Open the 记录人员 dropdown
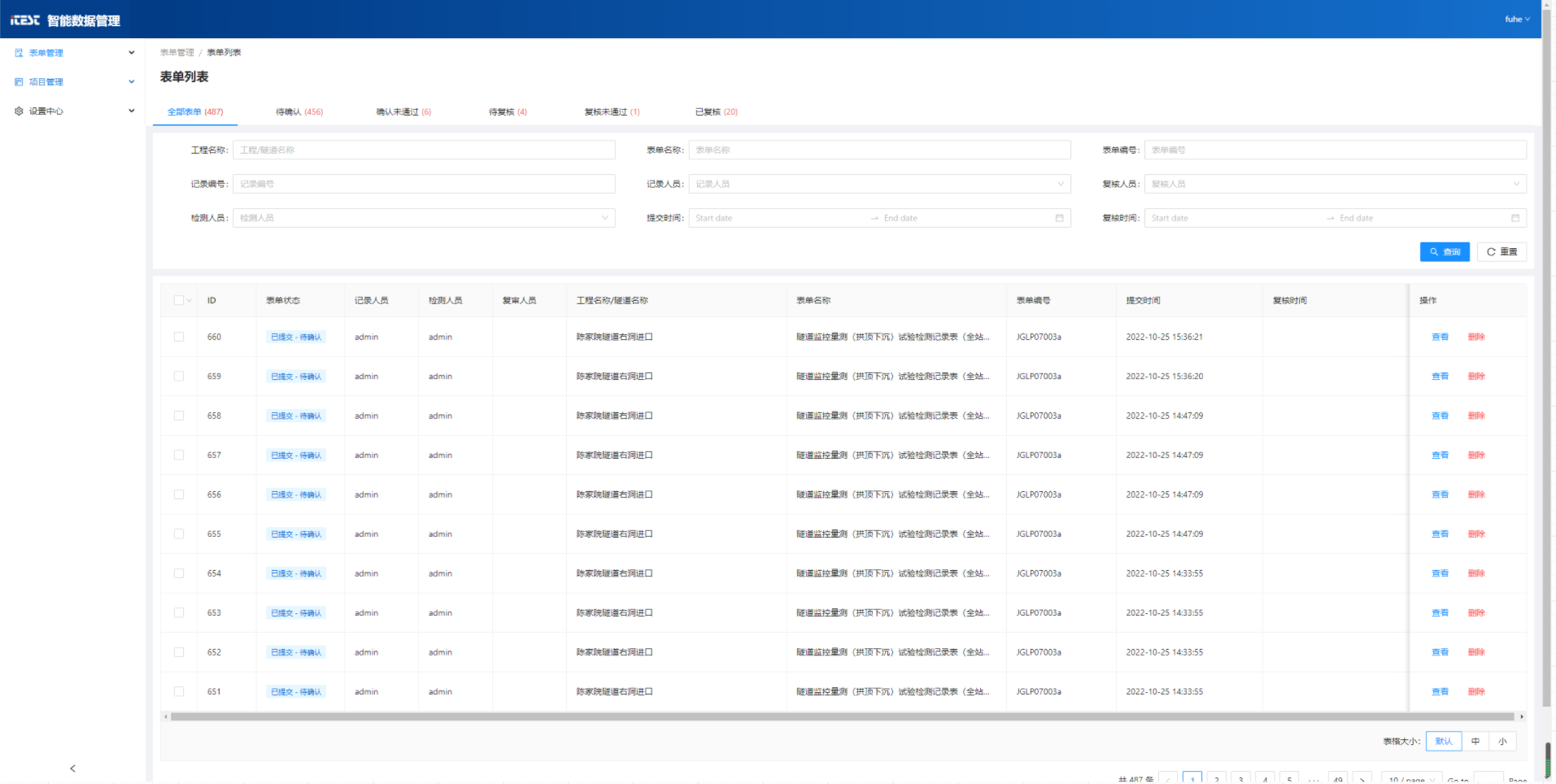1556x784 pixels. 878,184
